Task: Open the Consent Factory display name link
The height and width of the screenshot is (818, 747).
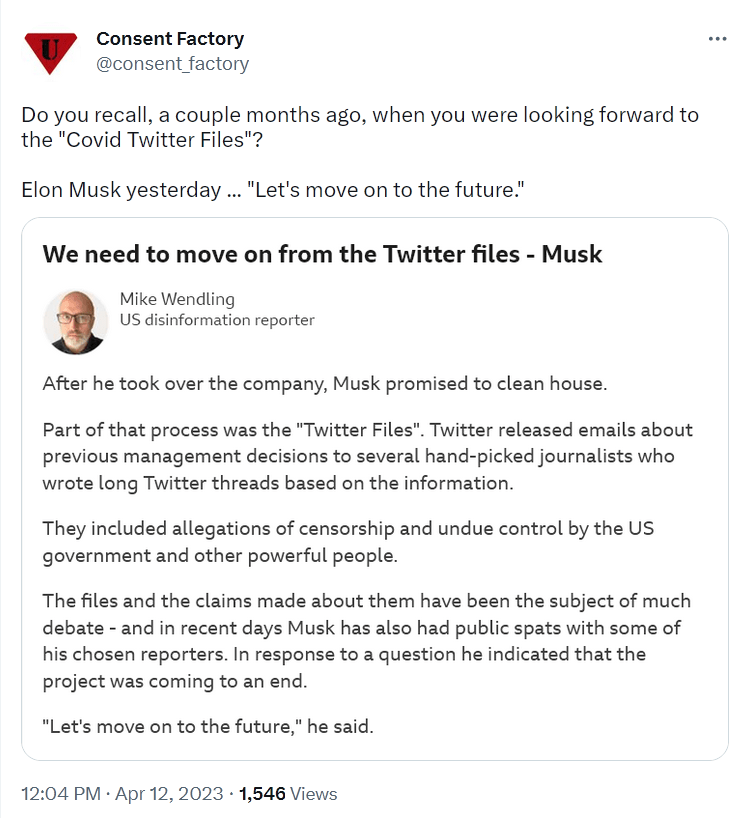Action: point(170,39)
